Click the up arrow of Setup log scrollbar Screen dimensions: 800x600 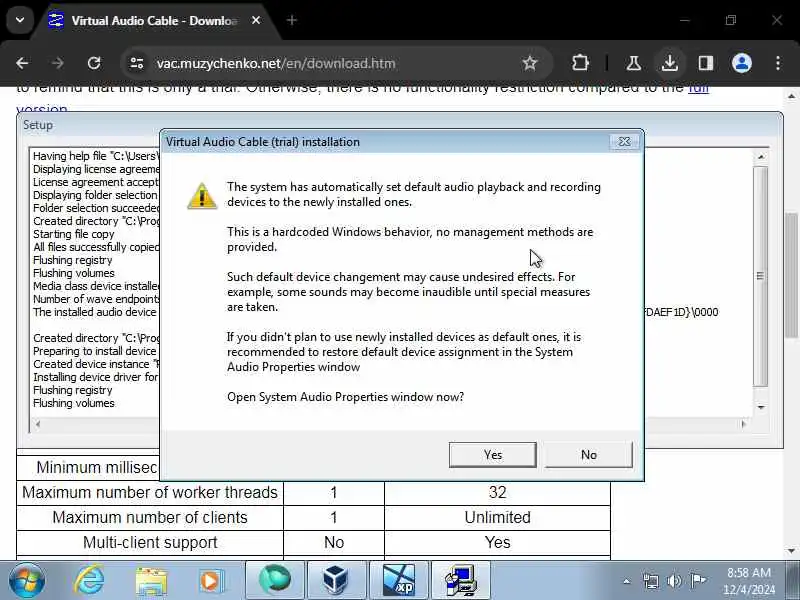(x=761, y=157)
